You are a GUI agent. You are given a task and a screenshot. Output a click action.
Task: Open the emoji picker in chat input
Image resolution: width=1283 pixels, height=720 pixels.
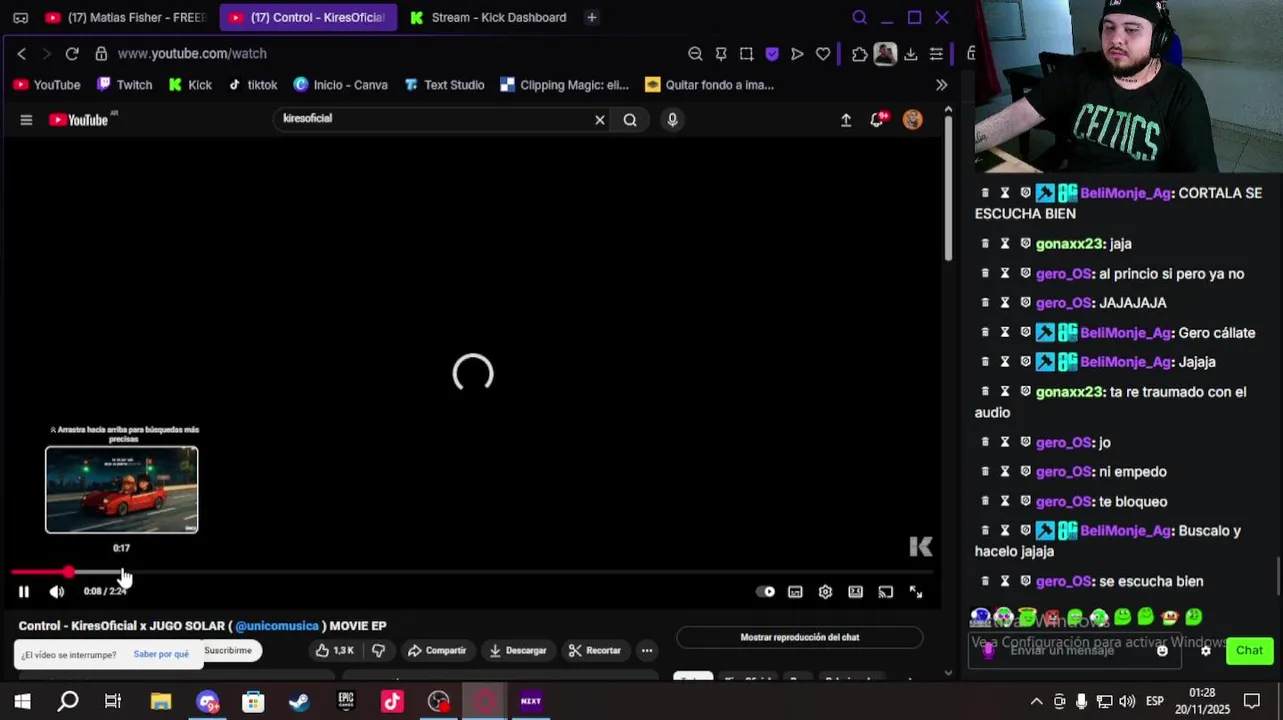[x=1162, y=651]
